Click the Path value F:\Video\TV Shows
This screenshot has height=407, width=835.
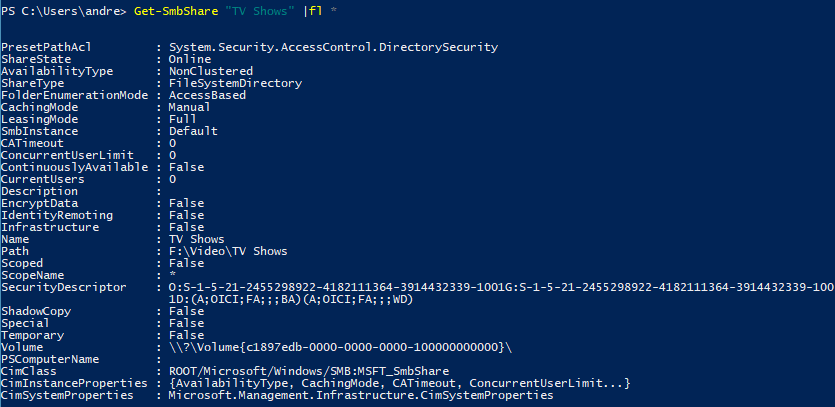point(228,251)
